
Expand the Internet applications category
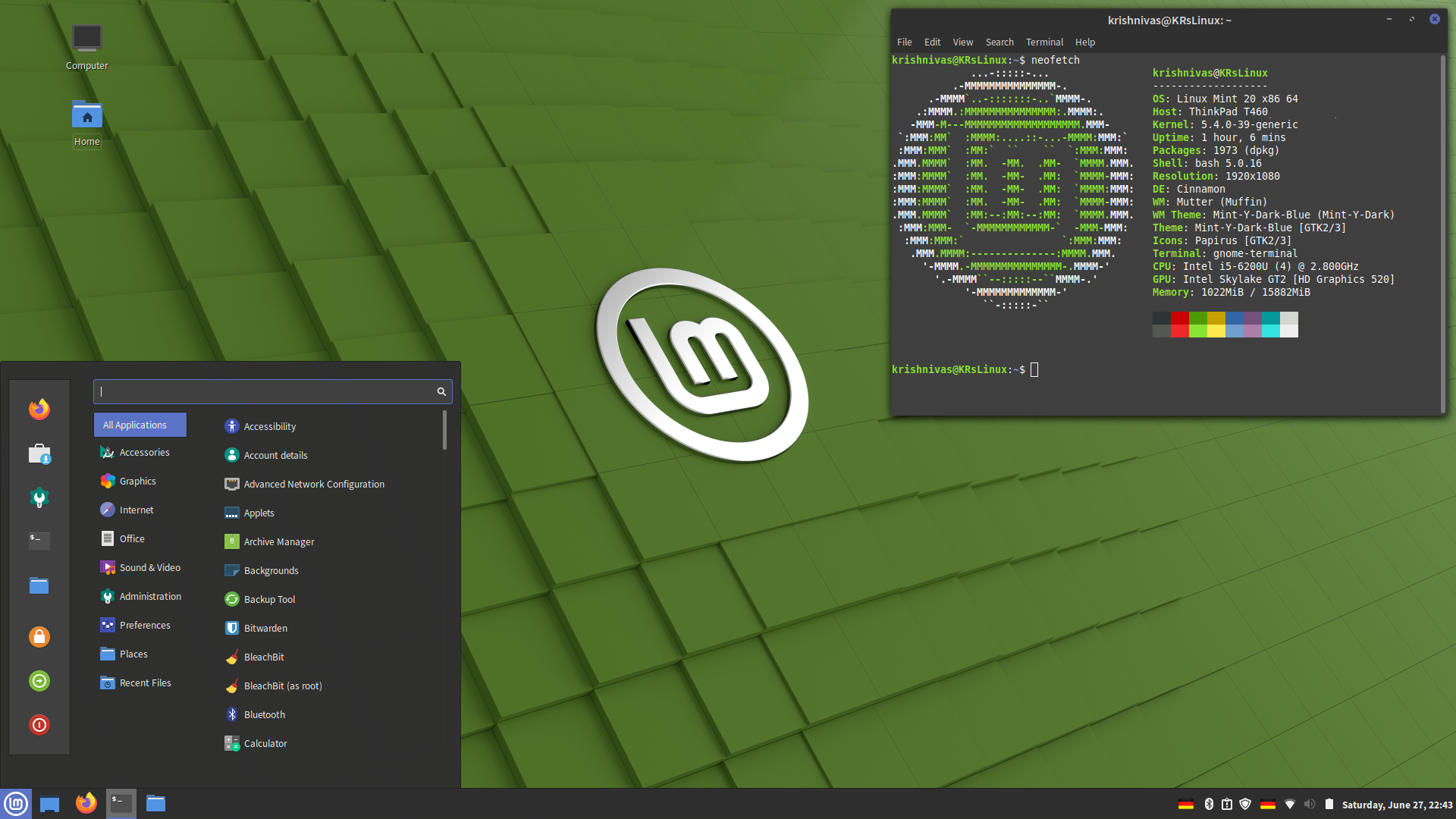(x=135, y=509)
